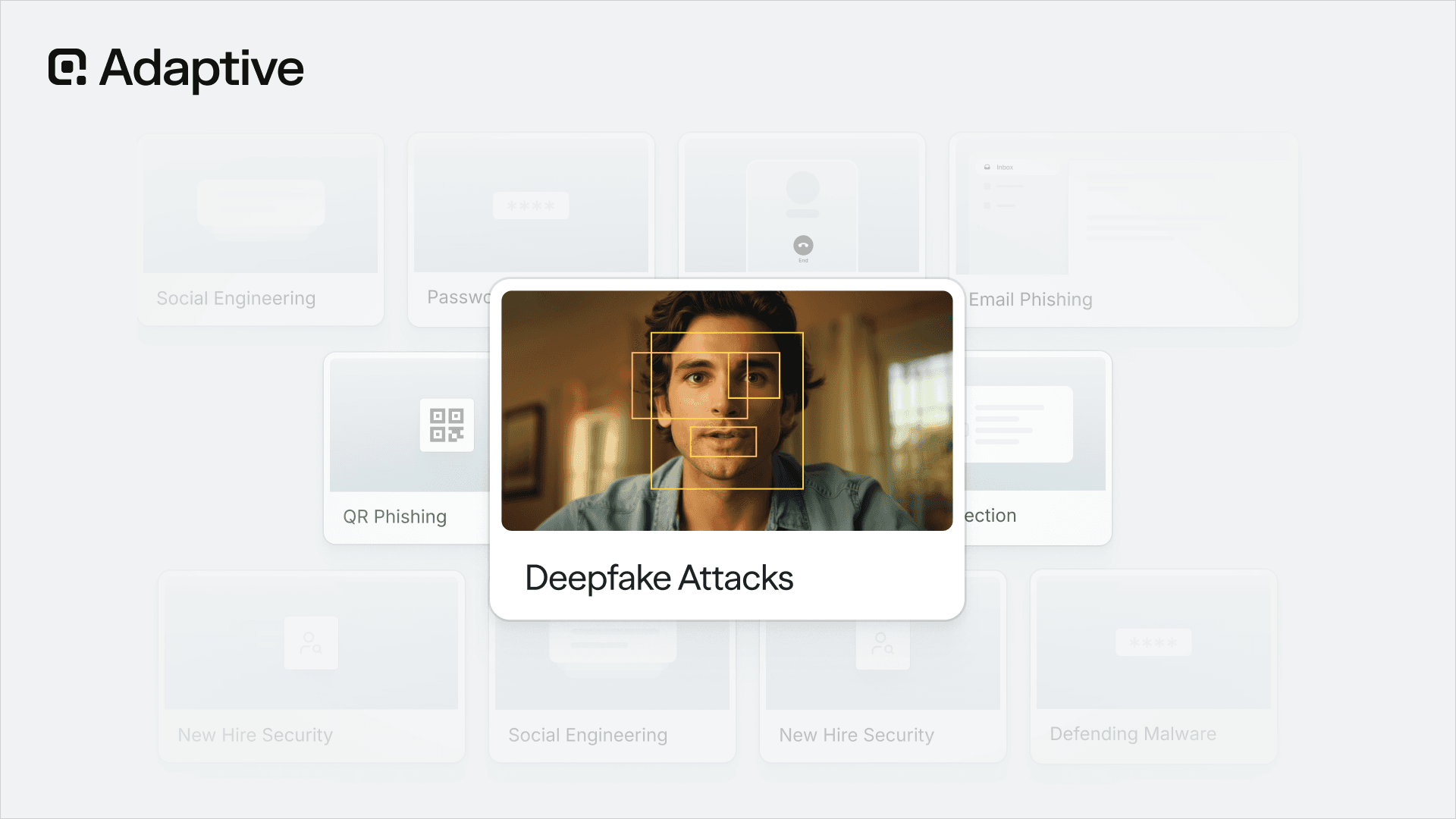Open the top-left Social Engineering card
The height and width of the screenshot is (819, 1456).
(261, 230)
